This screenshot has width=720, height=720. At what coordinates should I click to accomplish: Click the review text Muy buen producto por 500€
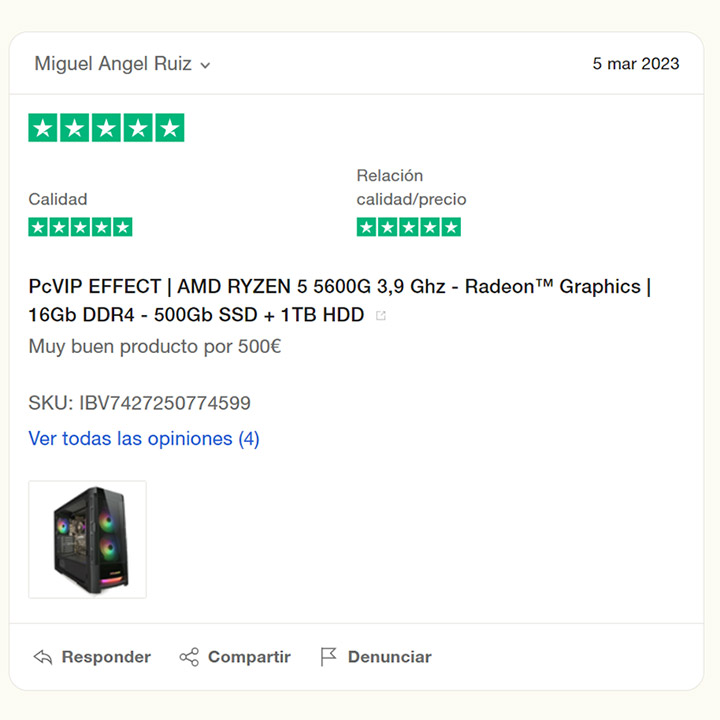pos(155,347)
